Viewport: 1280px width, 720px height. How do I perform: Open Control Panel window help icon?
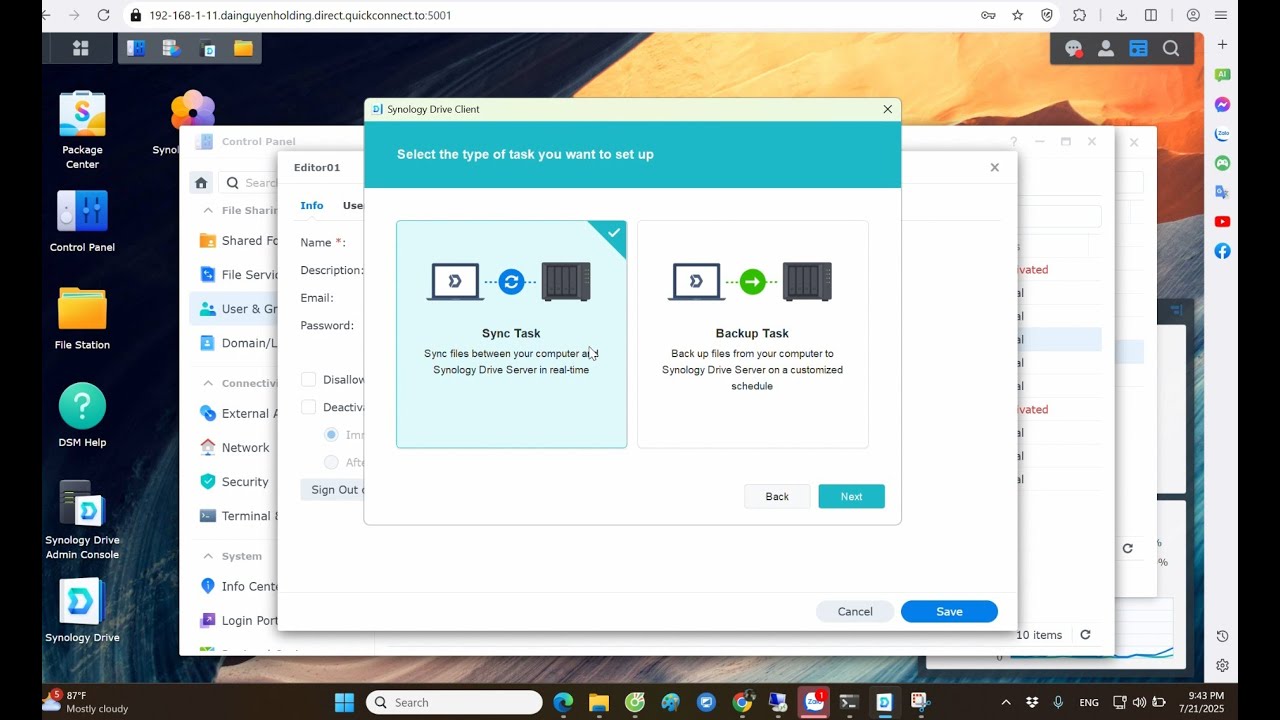pyautogui.click(x=1013, y=142)
